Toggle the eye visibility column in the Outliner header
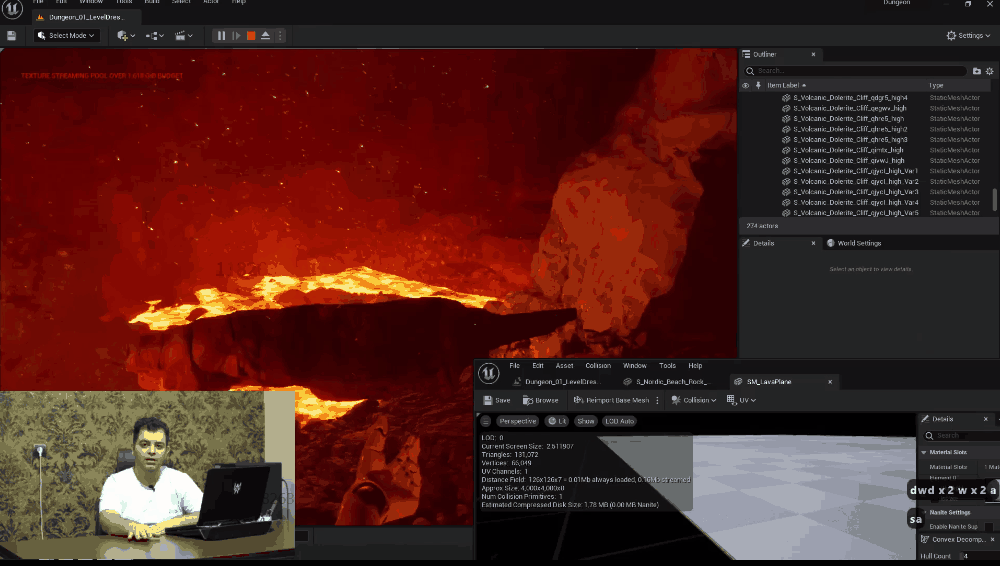 click(745, 86)
